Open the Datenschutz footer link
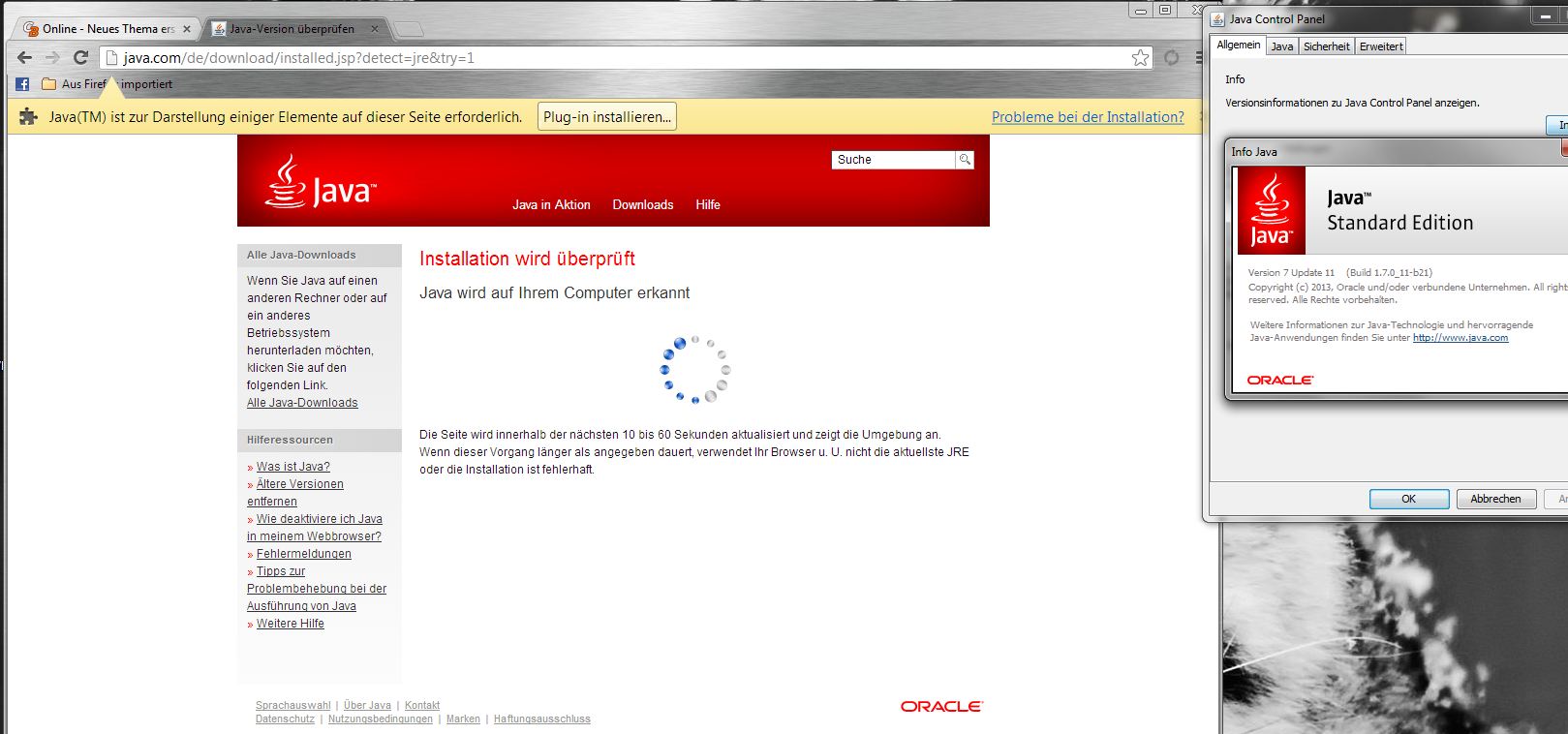 pyautogui.click(x=285, y=719)
